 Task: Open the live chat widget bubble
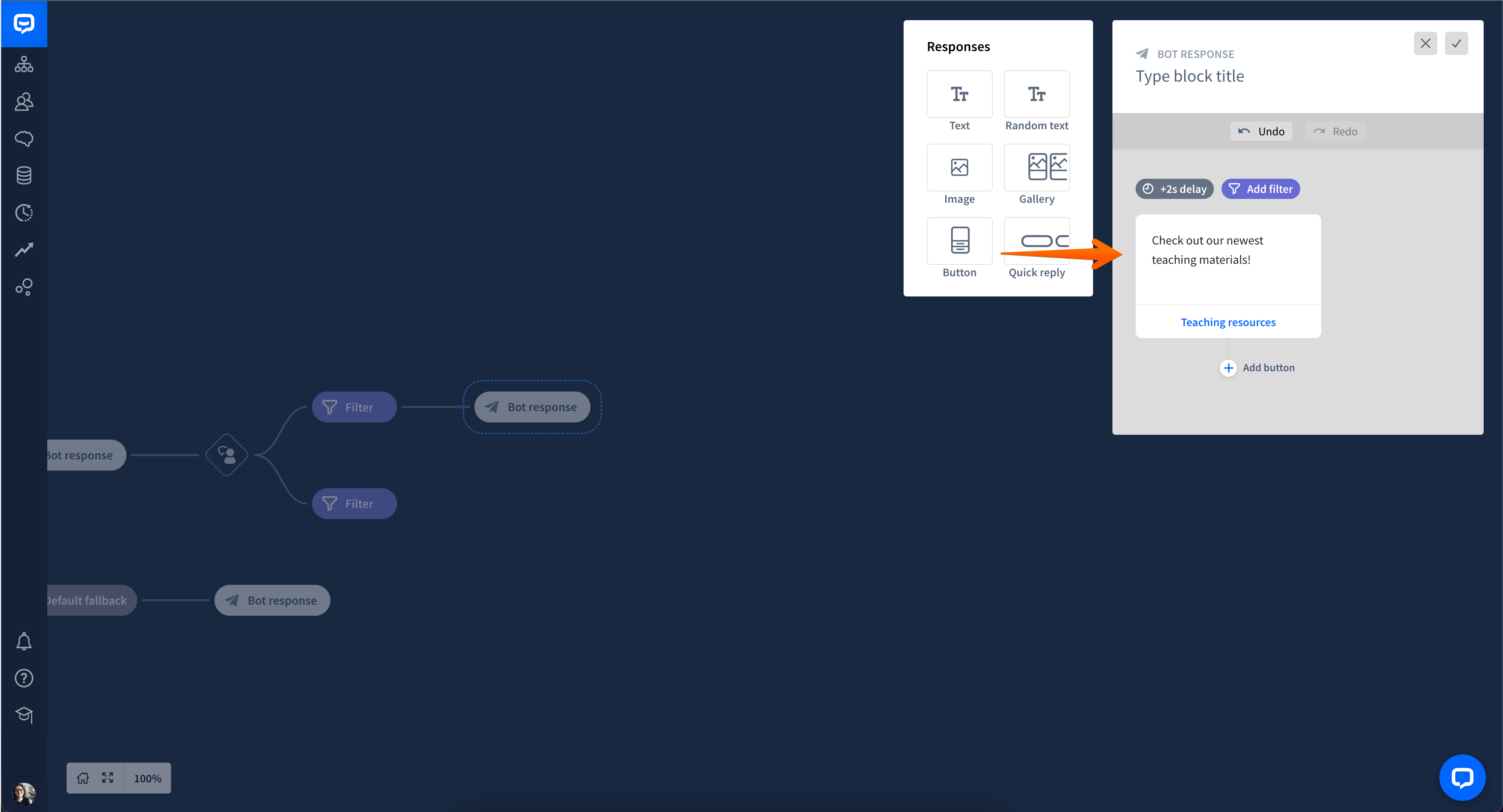[x=1462, y=777]
